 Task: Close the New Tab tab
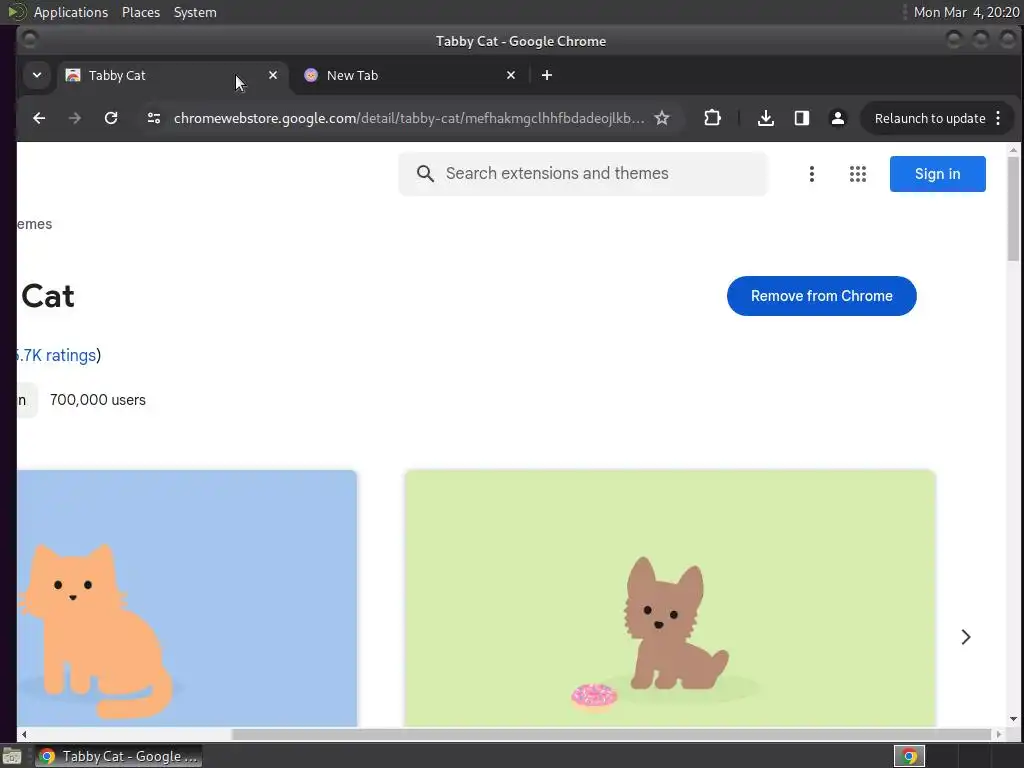[x=511, y=75]
